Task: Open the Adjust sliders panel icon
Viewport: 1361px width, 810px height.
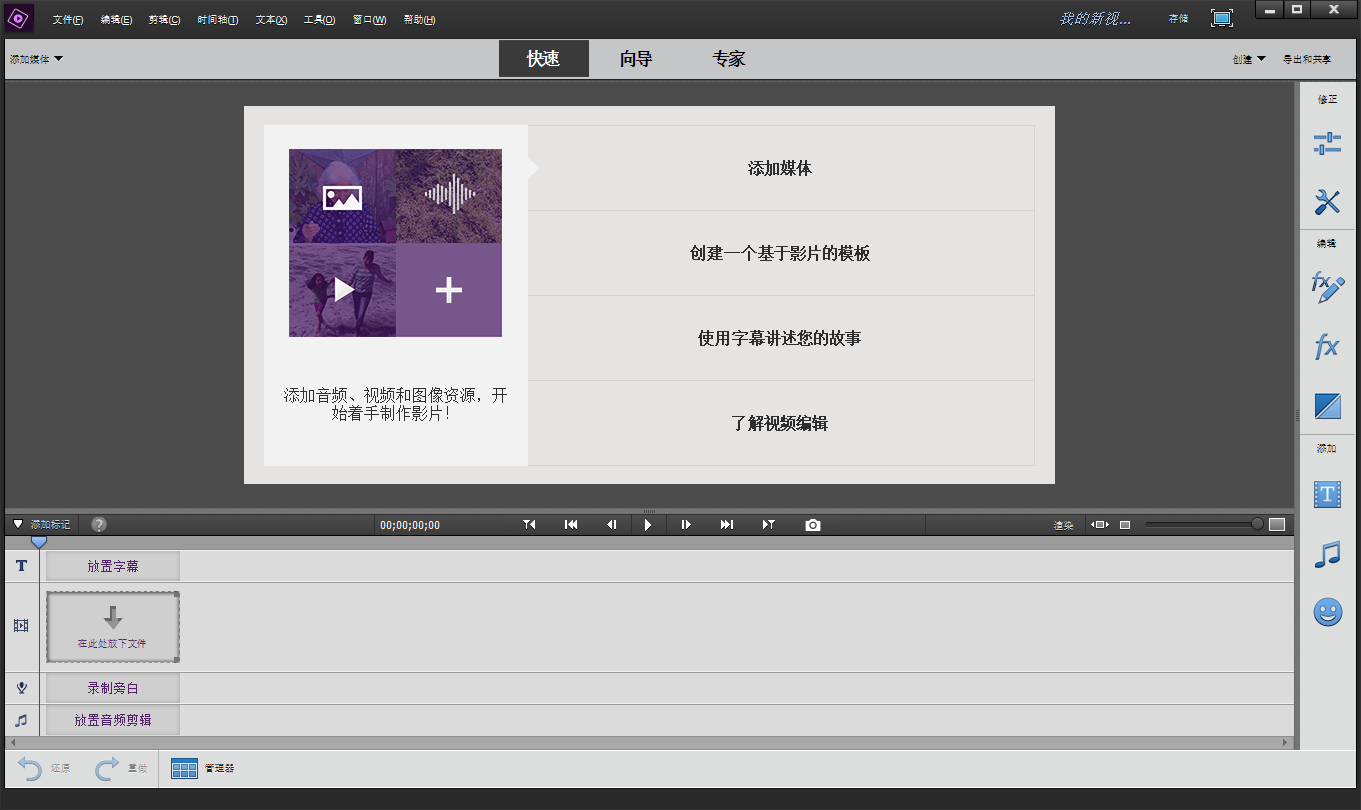Action: pyautogui.click(x=1327, y=143)
